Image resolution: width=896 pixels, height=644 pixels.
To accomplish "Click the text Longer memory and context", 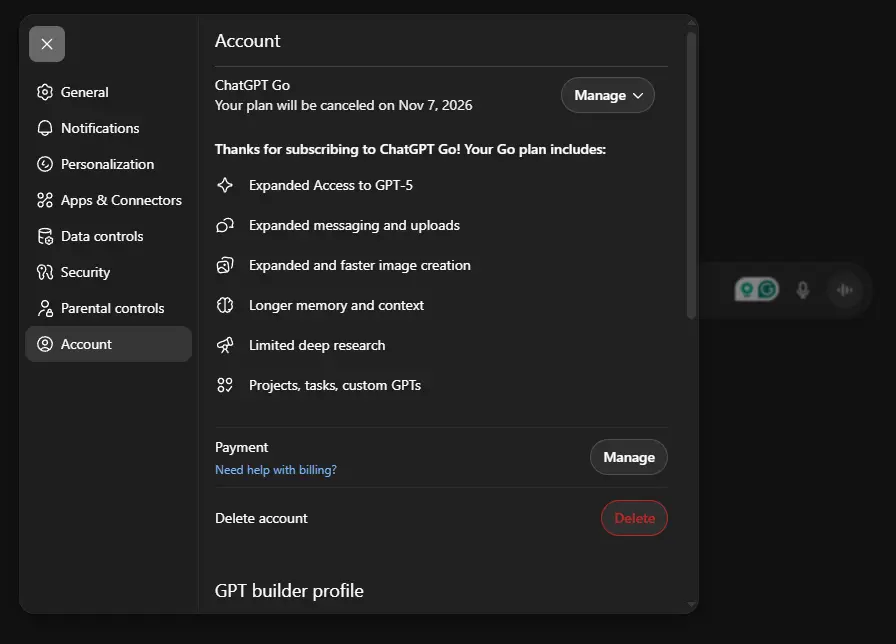I will pyautogui.click(x=337, y=305).
